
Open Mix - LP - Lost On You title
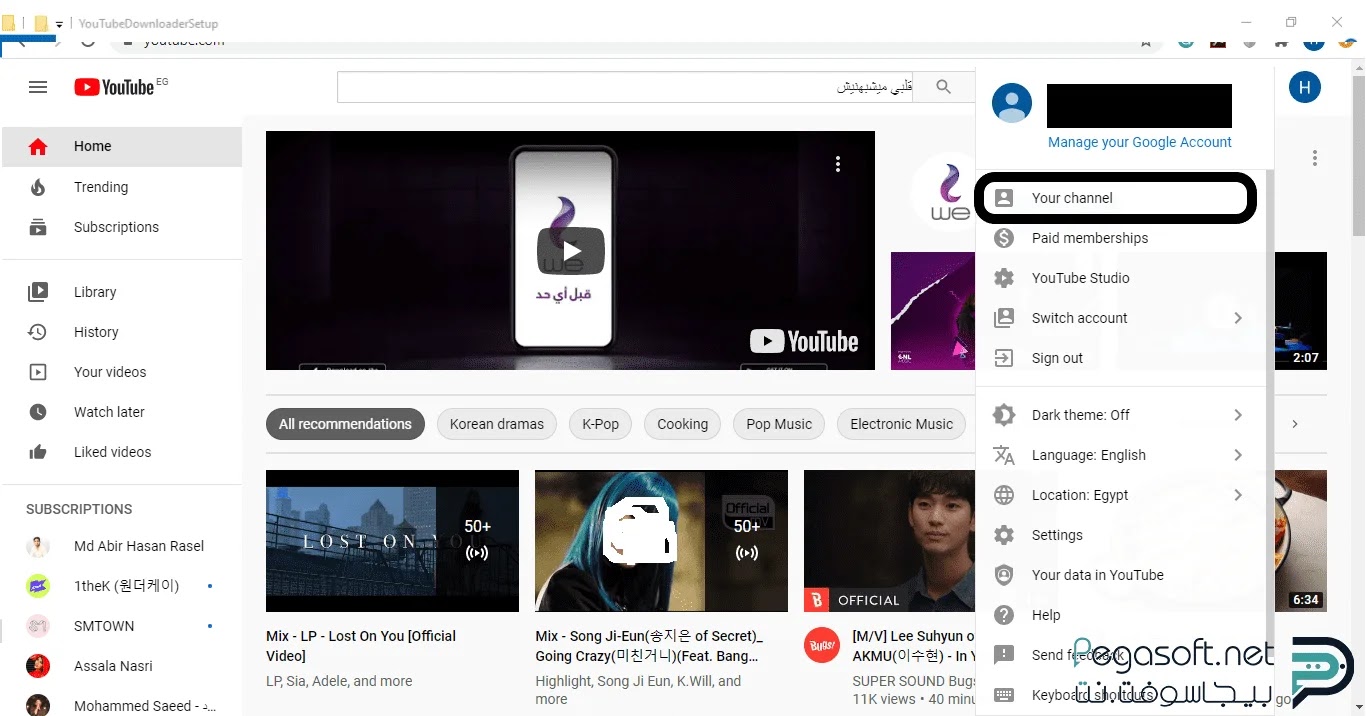coord(361,646)
